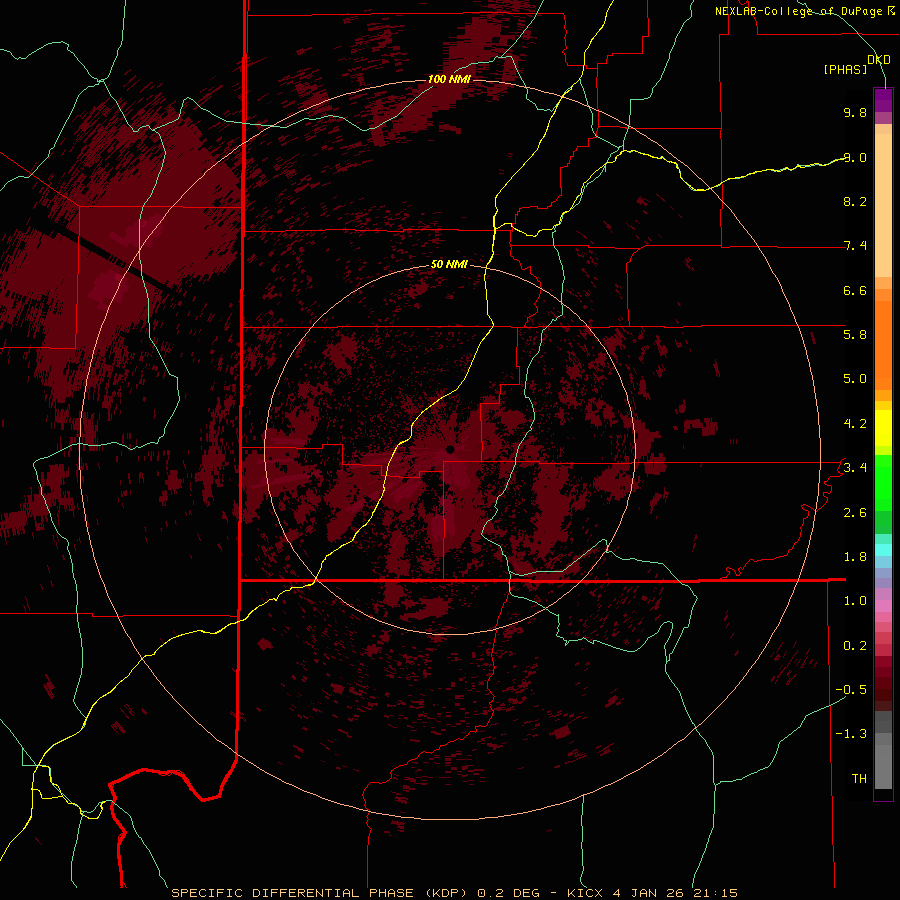Click the DKD label above the color scale

pos(879,60)
